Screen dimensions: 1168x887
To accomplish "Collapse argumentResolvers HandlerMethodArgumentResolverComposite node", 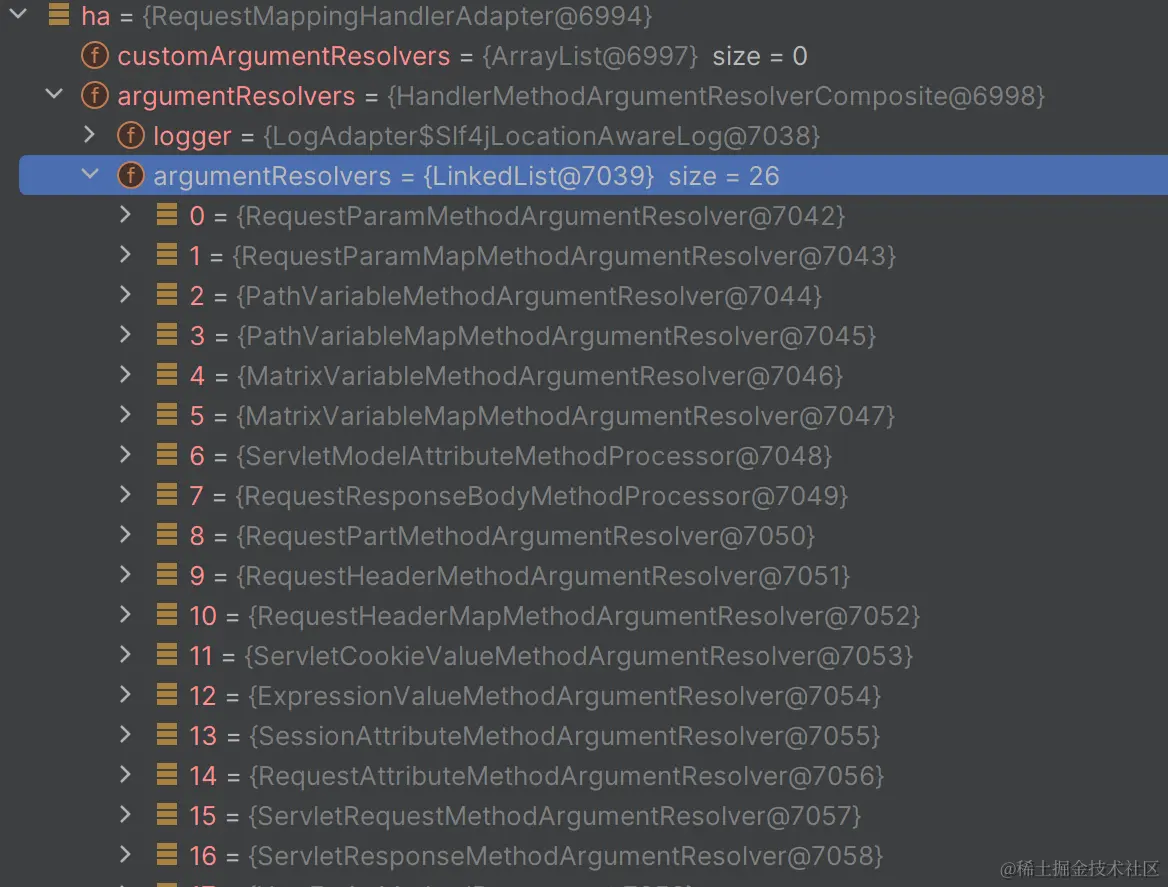I will (54, 94).
